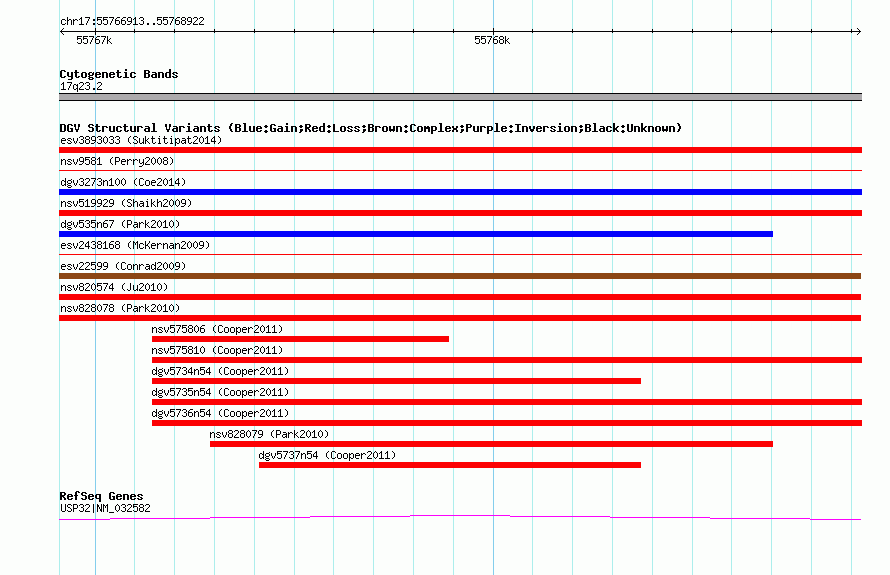Select the red bar for dgv5735n54
Image resolution: width=890 pixels, height=575 pixels.
click(507, 402)
